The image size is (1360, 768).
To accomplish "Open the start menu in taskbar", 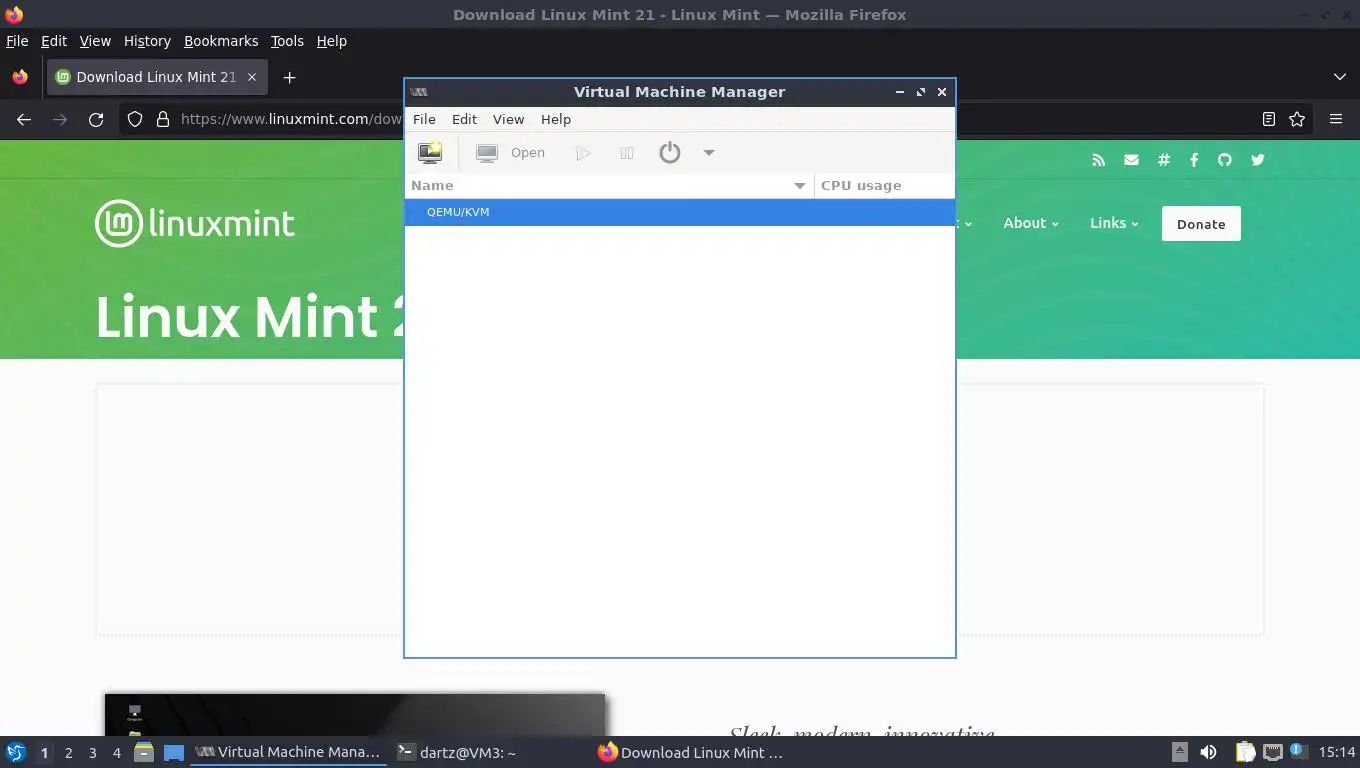I will (16, 752).
